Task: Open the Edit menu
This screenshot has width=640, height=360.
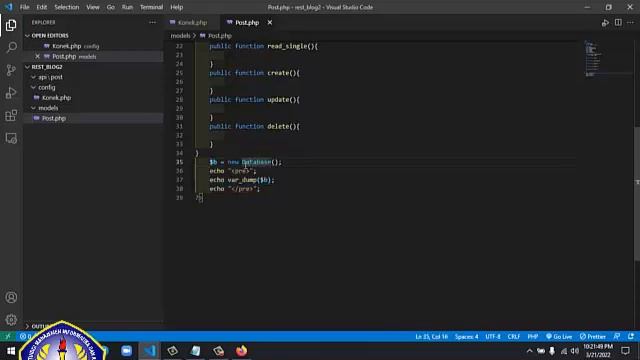Action: pyautogui.click(x=42, y=7)
